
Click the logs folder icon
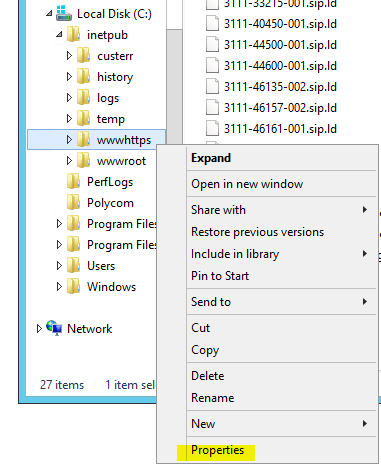click(83, 98)
